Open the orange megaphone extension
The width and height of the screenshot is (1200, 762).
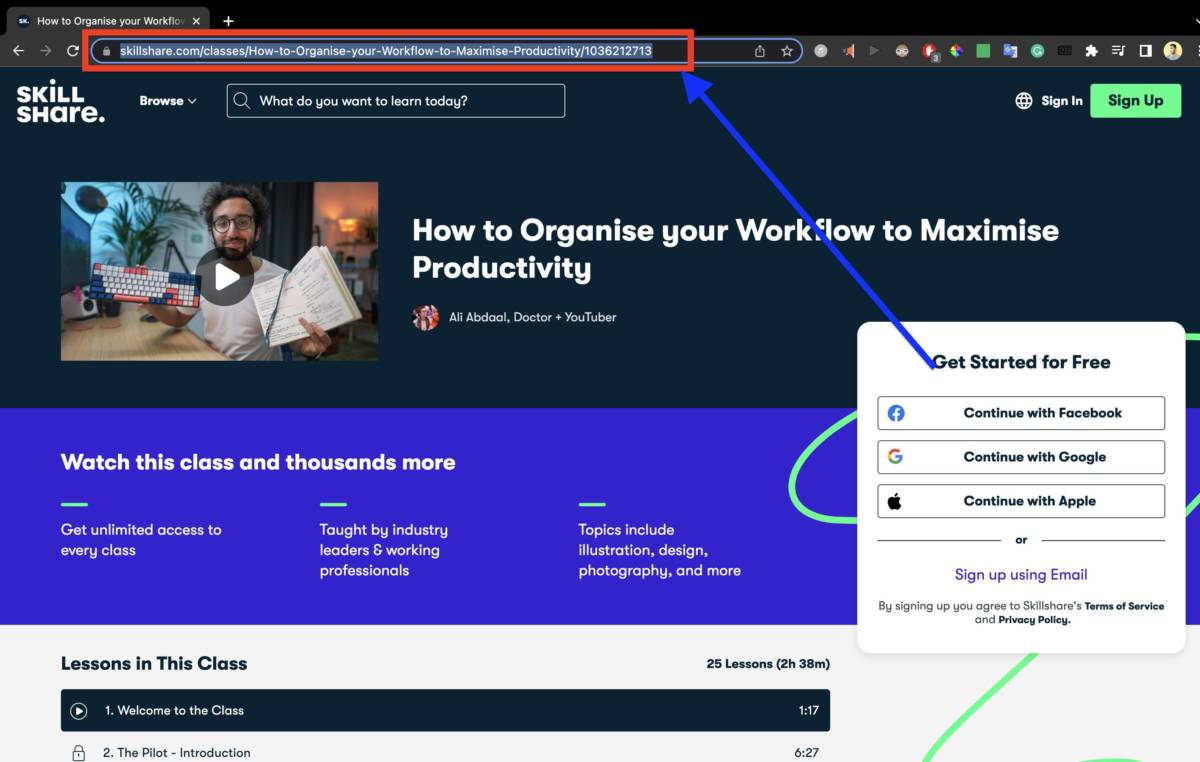coord(848,51)
